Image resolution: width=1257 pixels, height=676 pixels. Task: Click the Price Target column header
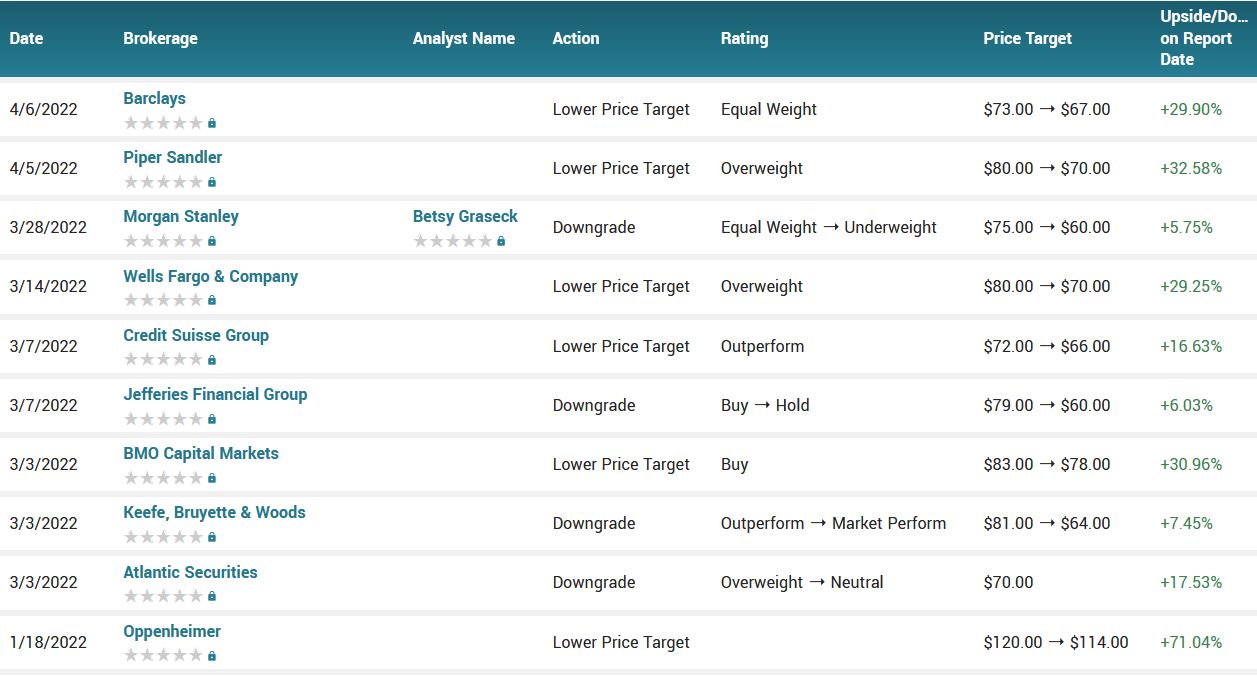(x=1028, y=38)
